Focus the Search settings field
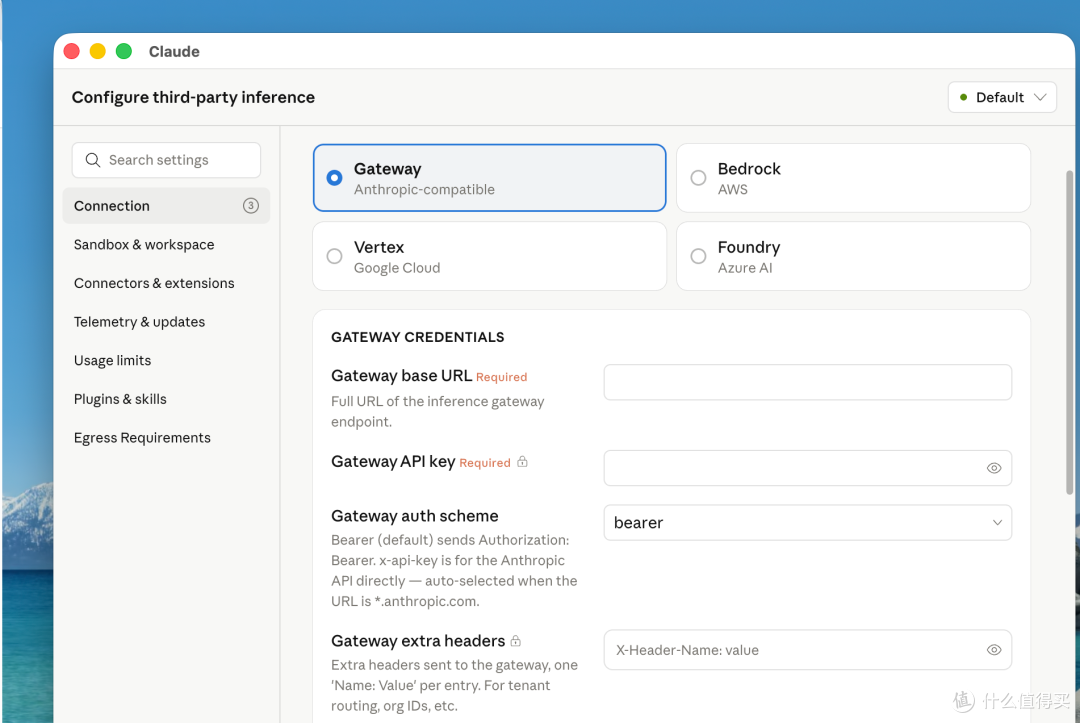Screen dimensions: 1080x723 pos(166,160)
